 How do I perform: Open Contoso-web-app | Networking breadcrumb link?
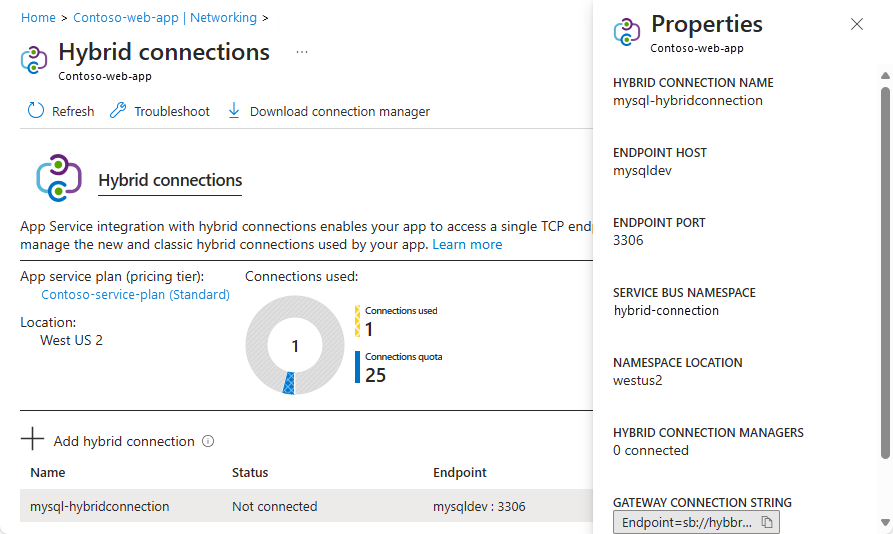click(x=165, y=18)
